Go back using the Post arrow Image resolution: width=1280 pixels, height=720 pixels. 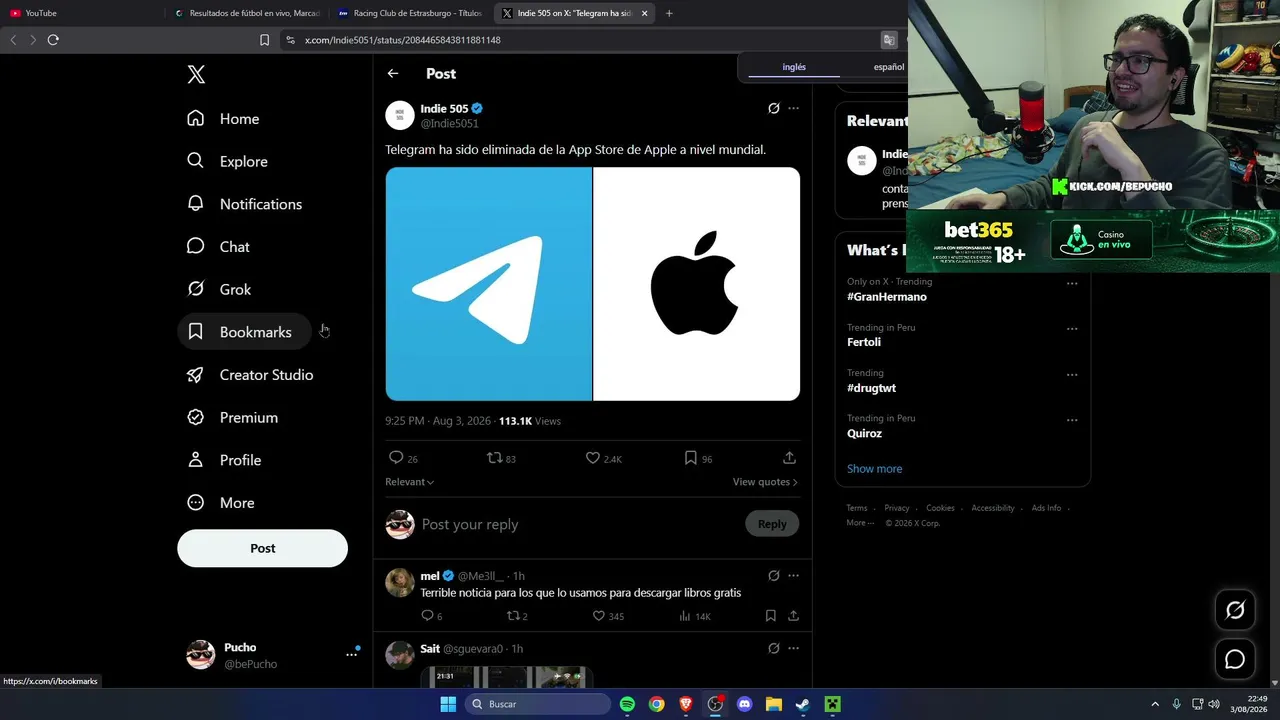point(393,73)
